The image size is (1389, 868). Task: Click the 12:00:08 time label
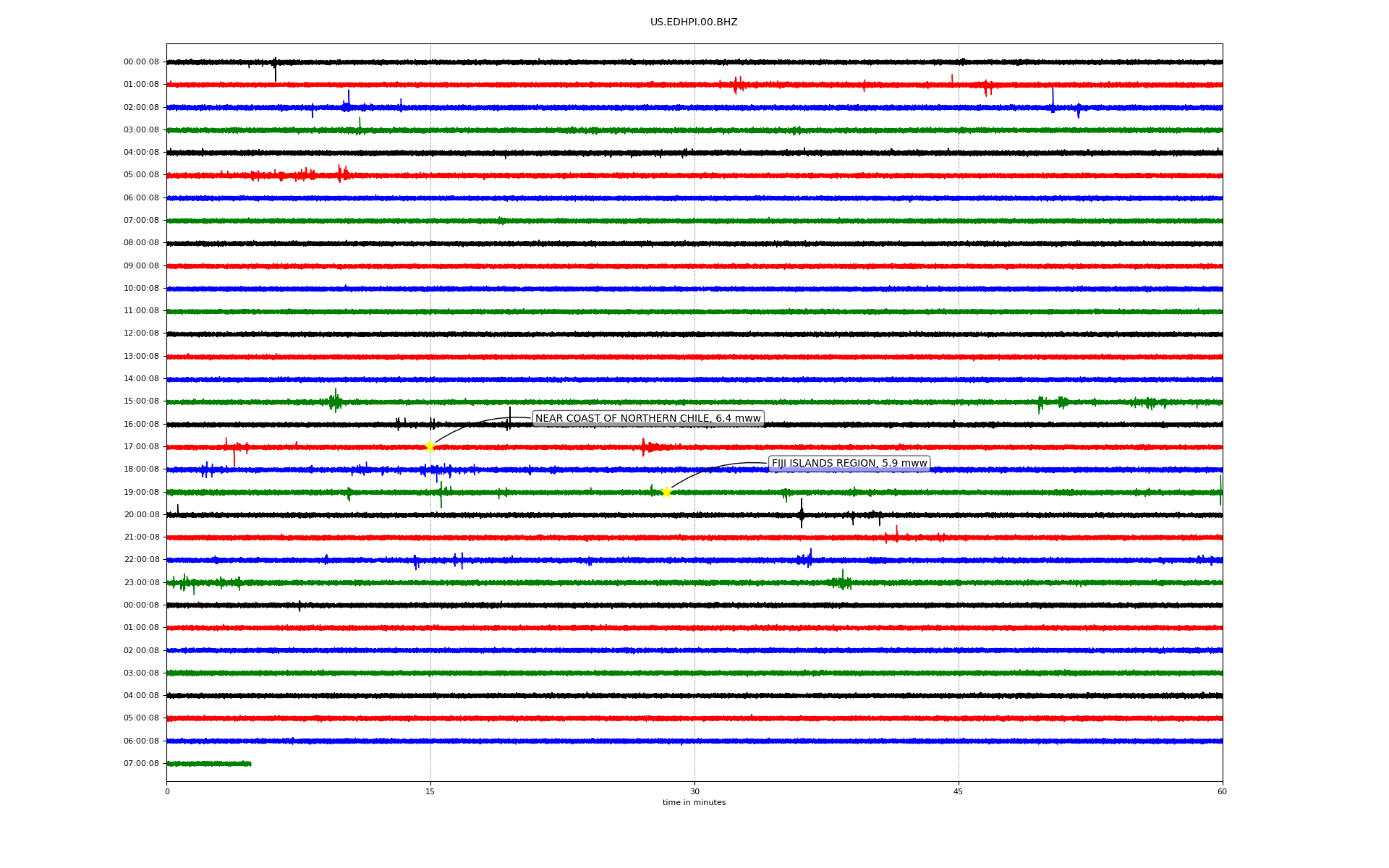click(141, 333)
